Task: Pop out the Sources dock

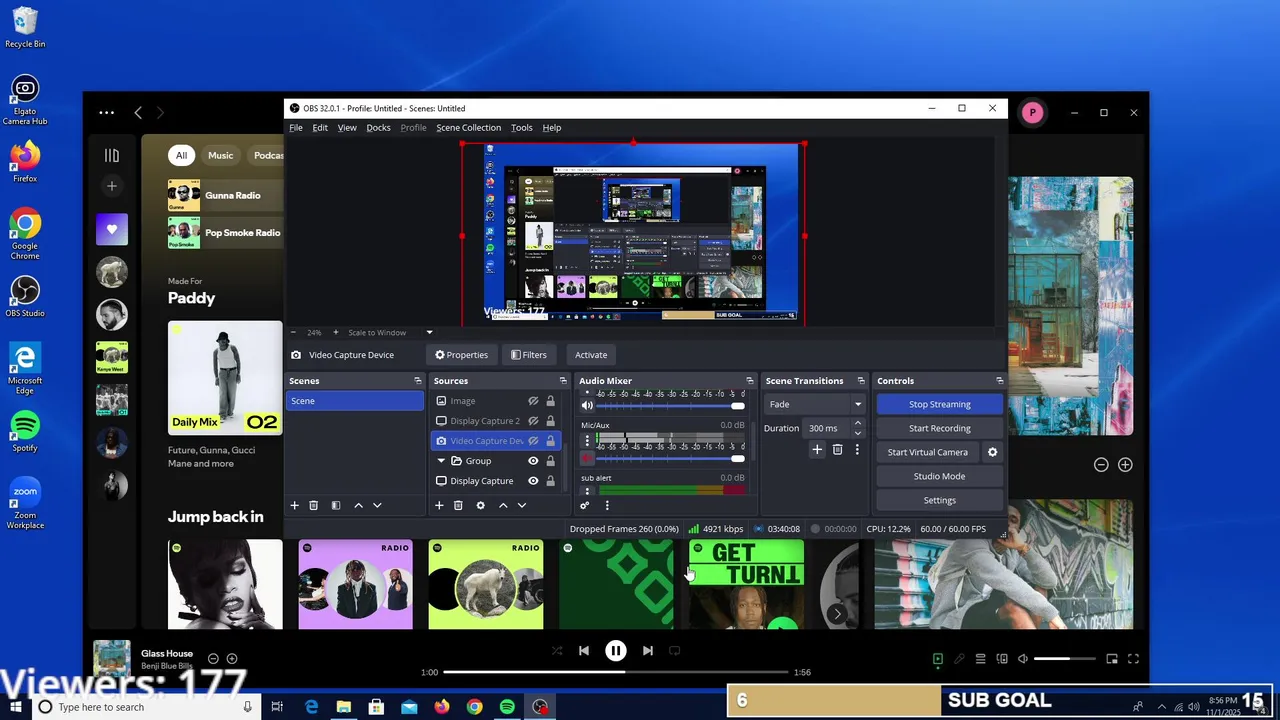Action: click(x=563, y=381)
